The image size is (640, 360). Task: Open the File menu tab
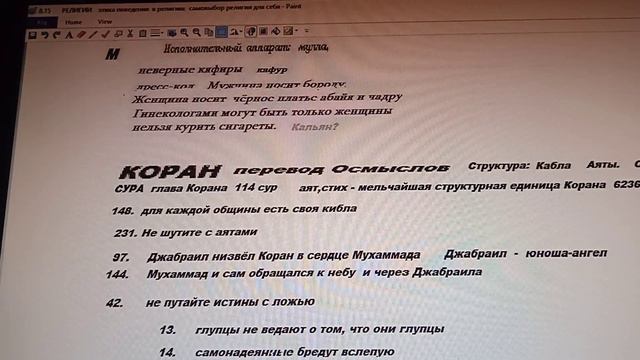point(42,22)
